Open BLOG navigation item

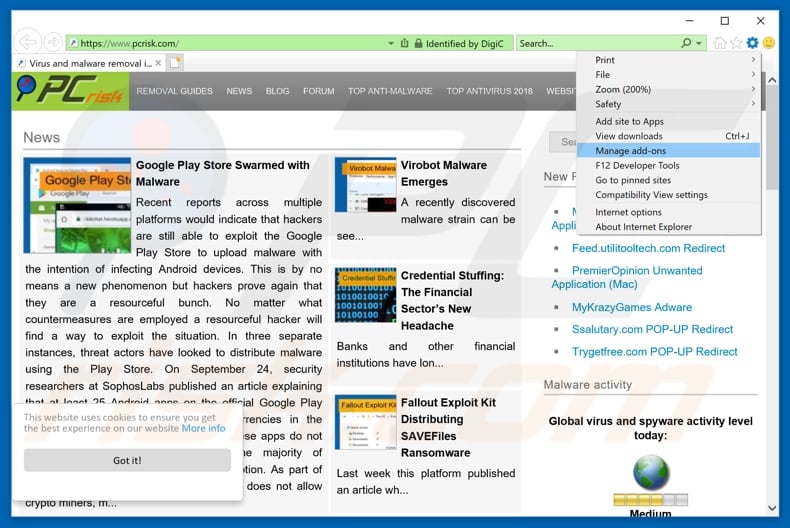[278, 91]
